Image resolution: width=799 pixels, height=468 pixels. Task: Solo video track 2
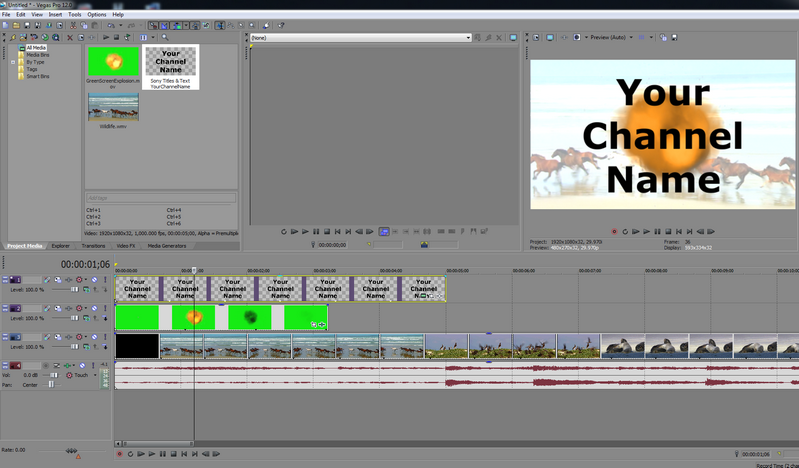tap(105, 308)
